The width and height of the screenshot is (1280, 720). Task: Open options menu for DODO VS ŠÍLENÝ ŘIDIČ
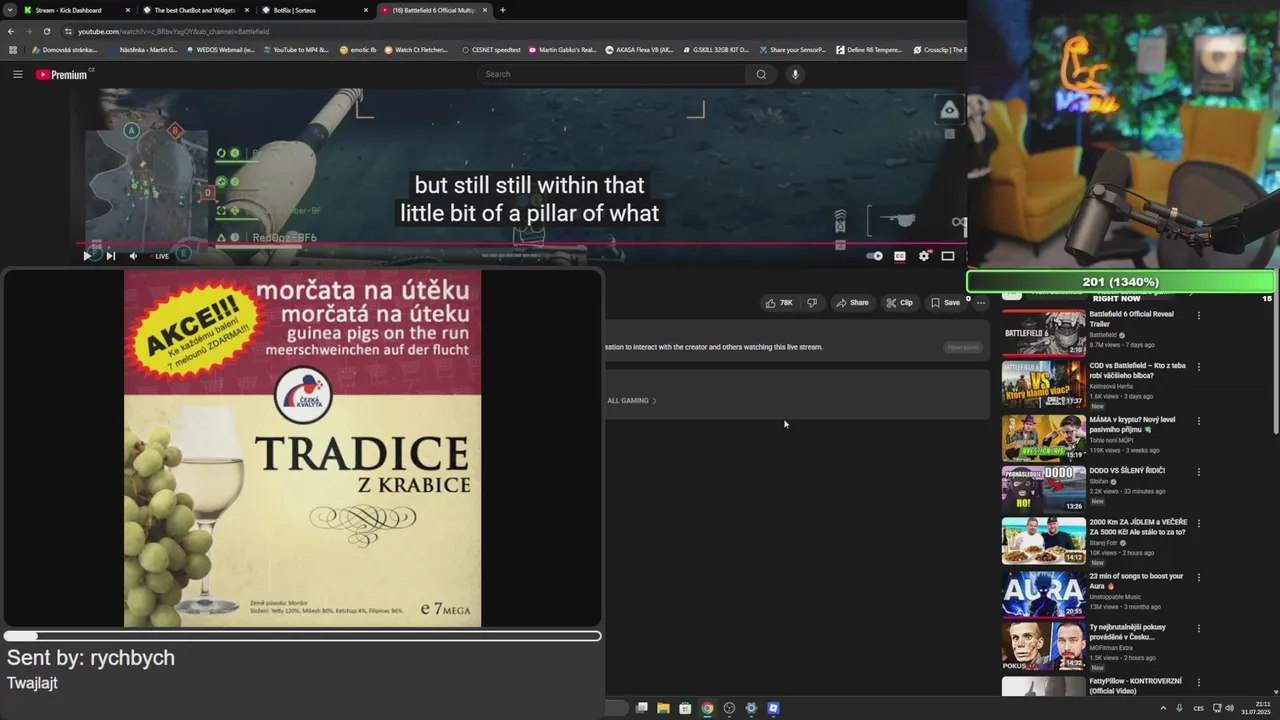click(x=1198, y=472)
